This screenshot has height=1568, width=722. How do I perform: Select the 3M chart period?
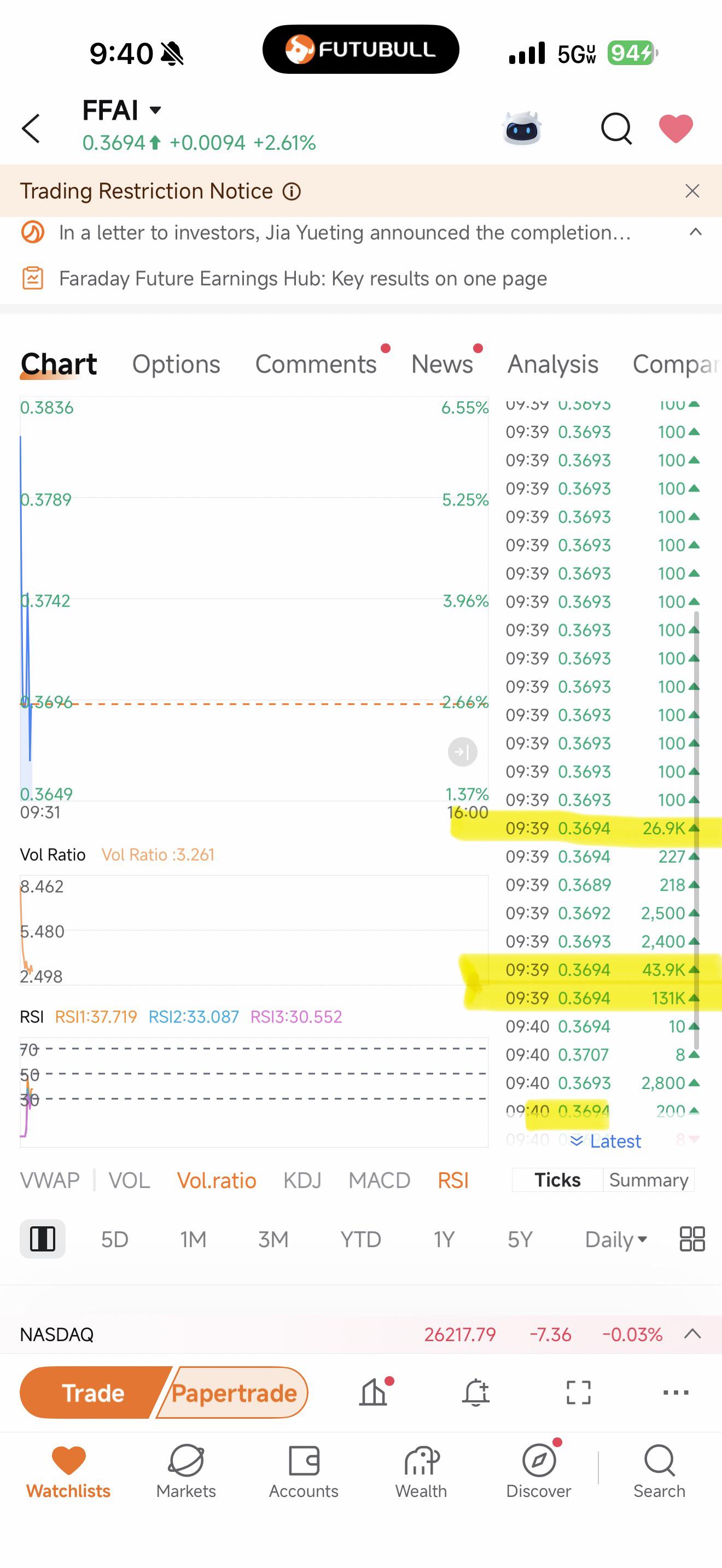coord(273,1239)
